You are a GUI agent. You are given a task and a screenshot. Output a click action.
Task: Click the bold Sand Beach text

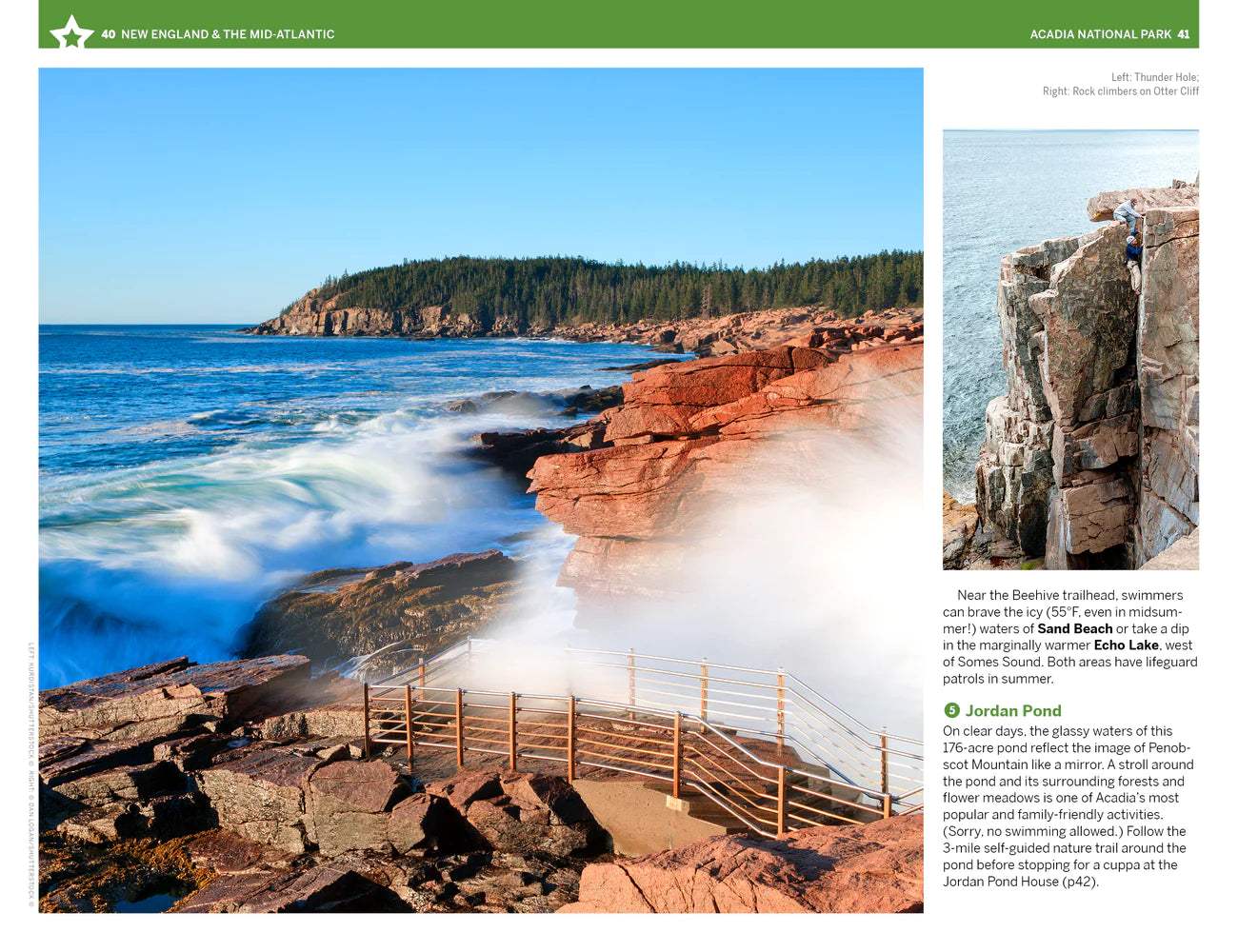click(1075, 628)
